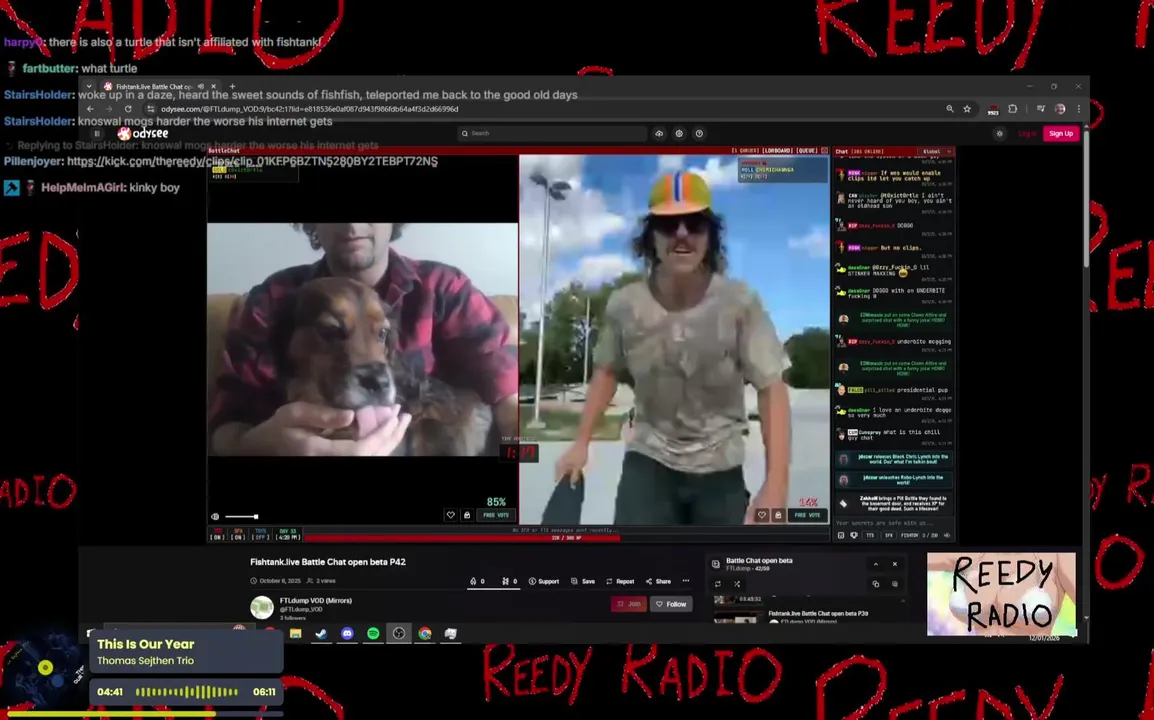Image resolution: width=1154 pixels, height=720 pixels.
Task: Click the Odysee search field
Action: click(552, 133)
